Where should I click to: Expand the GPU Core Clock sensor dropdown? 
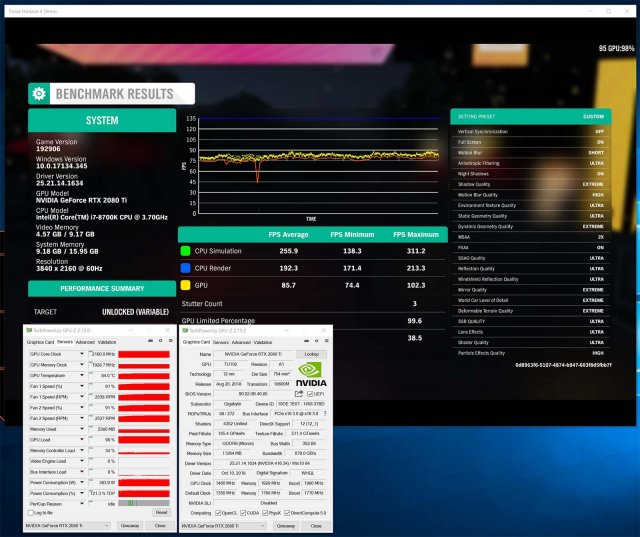pyautogui.click(x=82, y=354)
